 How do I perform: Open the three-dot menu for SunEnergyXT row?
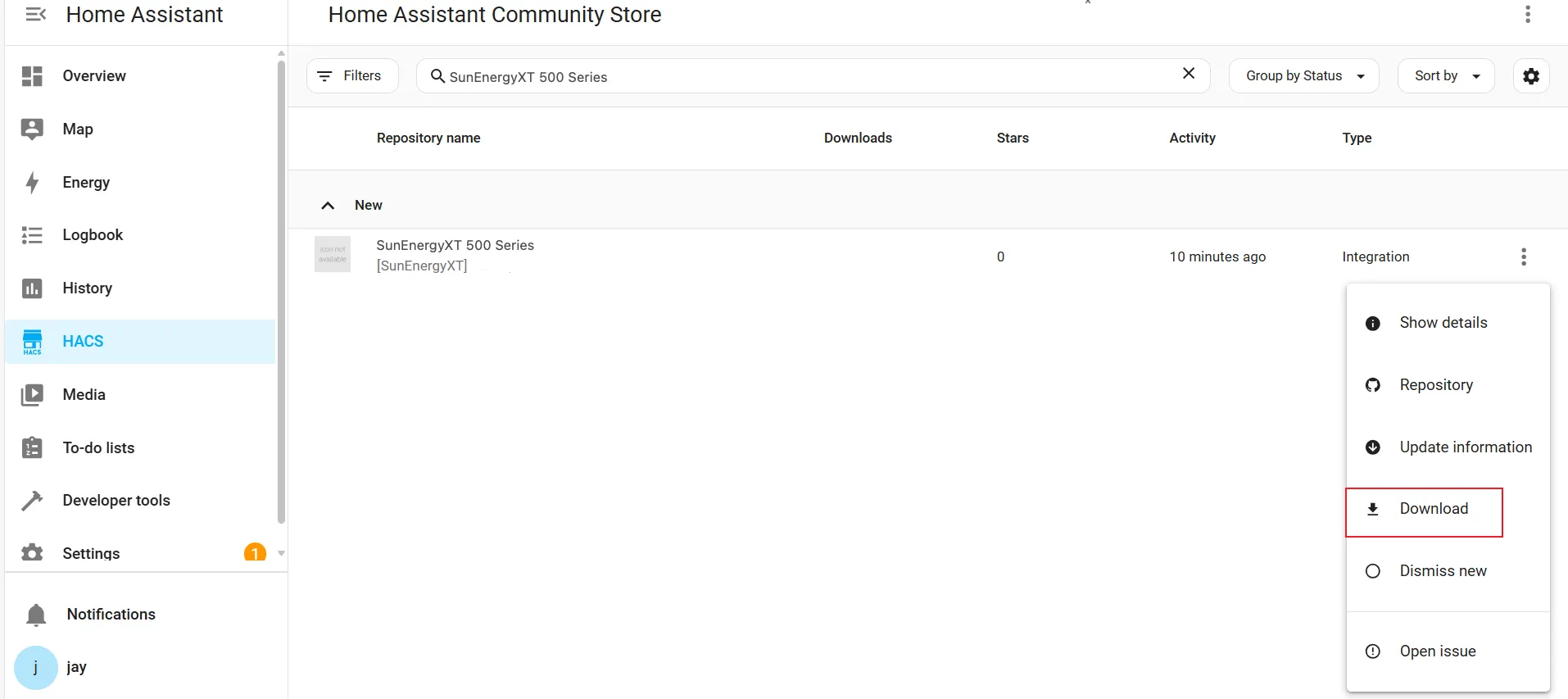click(1523, 257)
